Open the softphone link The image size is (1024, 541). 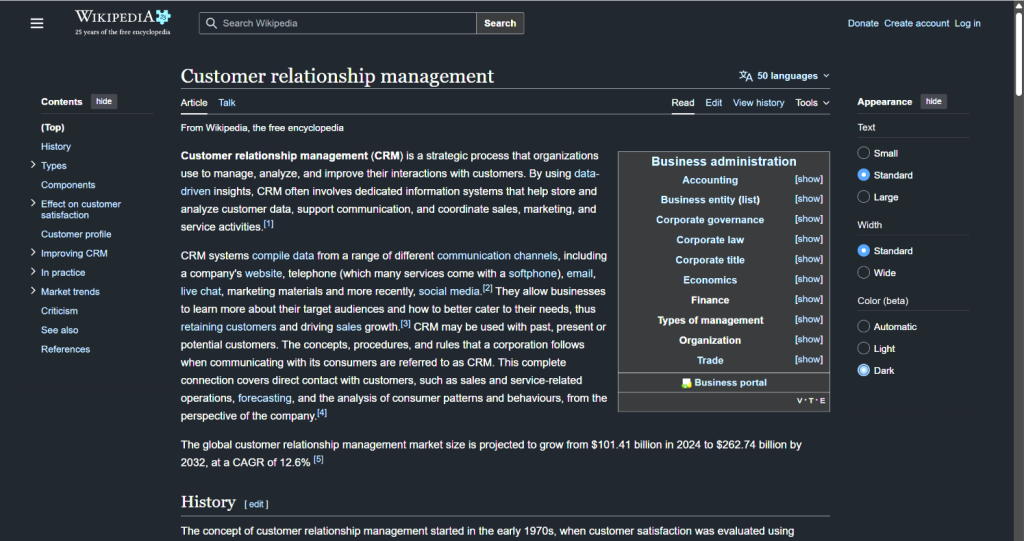pos(532,274)
